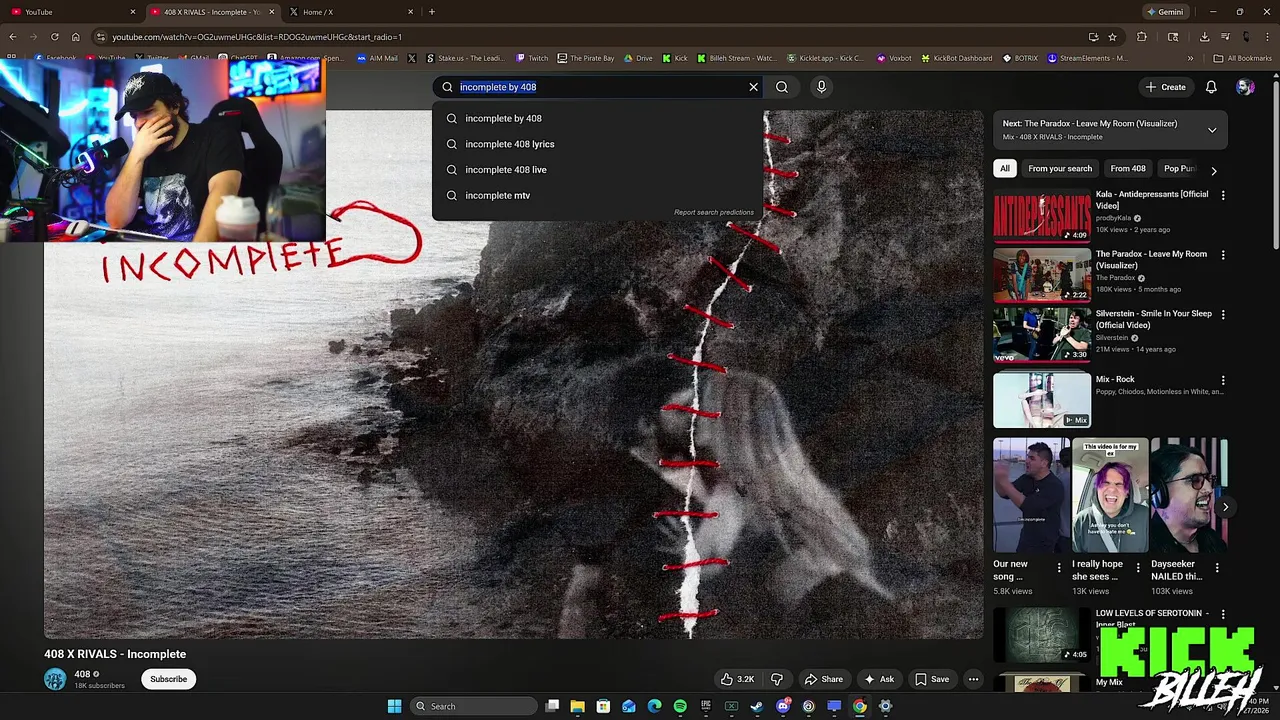Start voice search with the microphone icon
1280x720 pixels.
[821, 87]
